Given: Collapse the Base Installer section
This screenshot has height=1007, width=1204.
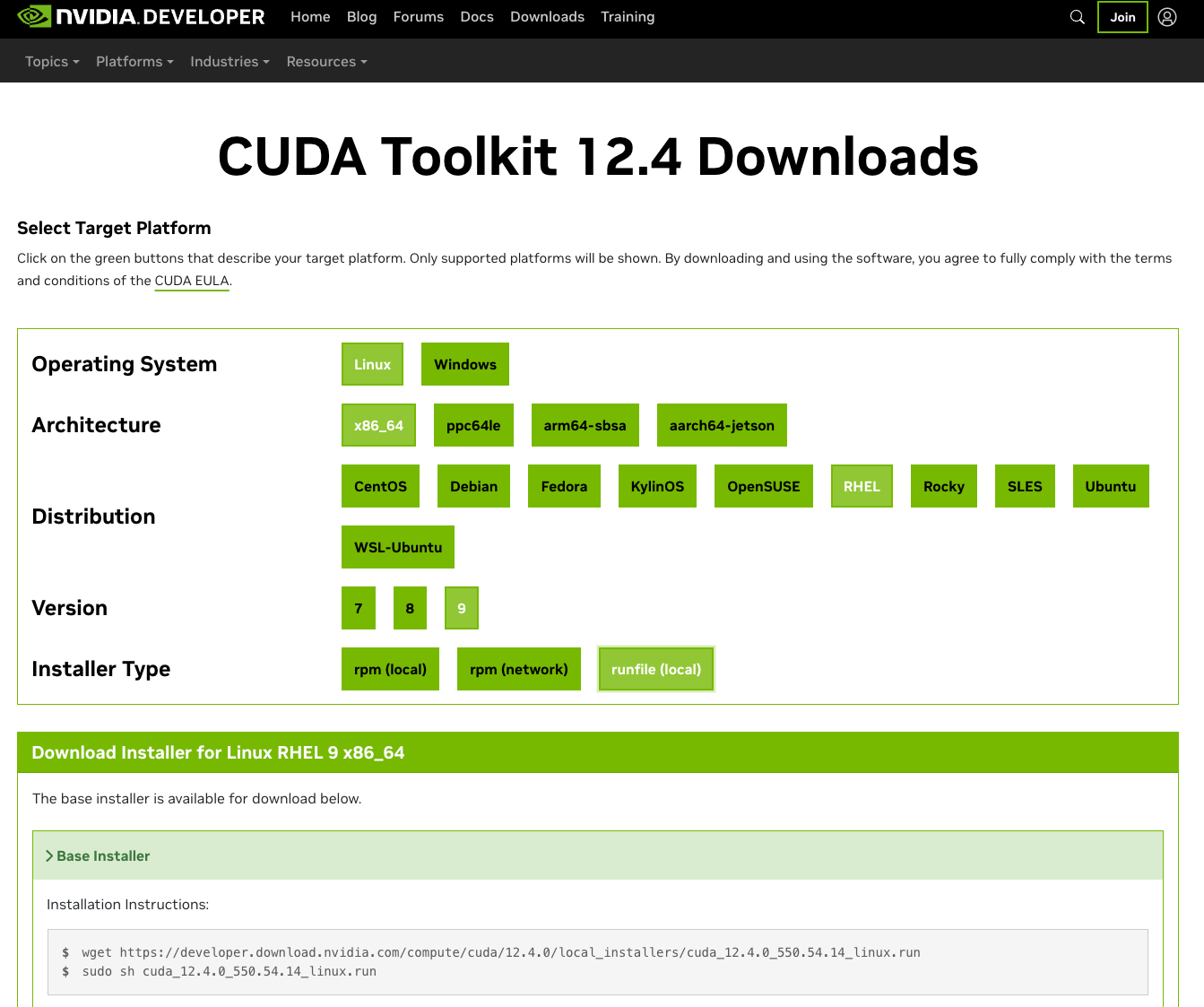Looking at the screenshot, I should [598, 855].
